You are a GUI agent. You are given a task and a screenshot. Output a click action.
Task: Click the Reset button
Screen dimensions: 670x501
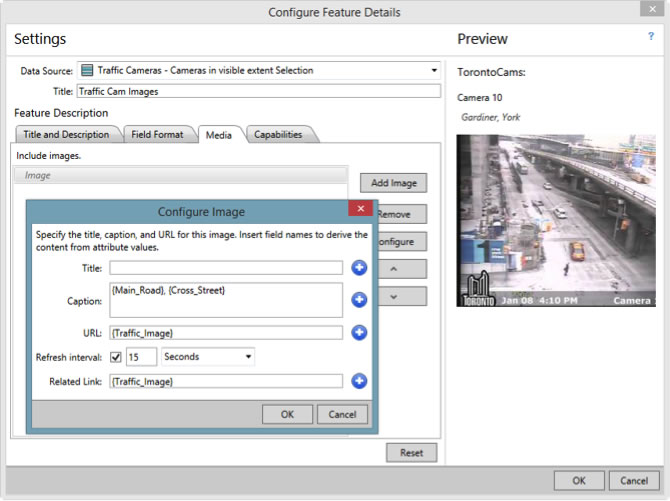pos(411,453)
